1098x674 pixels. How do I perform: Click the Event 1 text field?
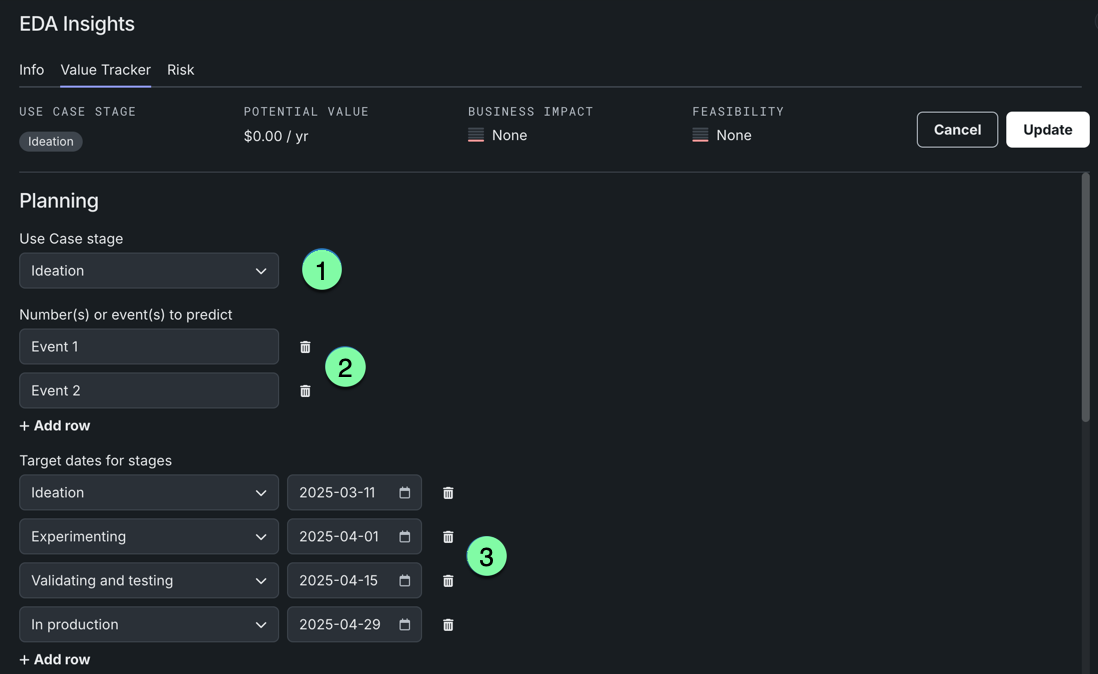click(149, 347)
